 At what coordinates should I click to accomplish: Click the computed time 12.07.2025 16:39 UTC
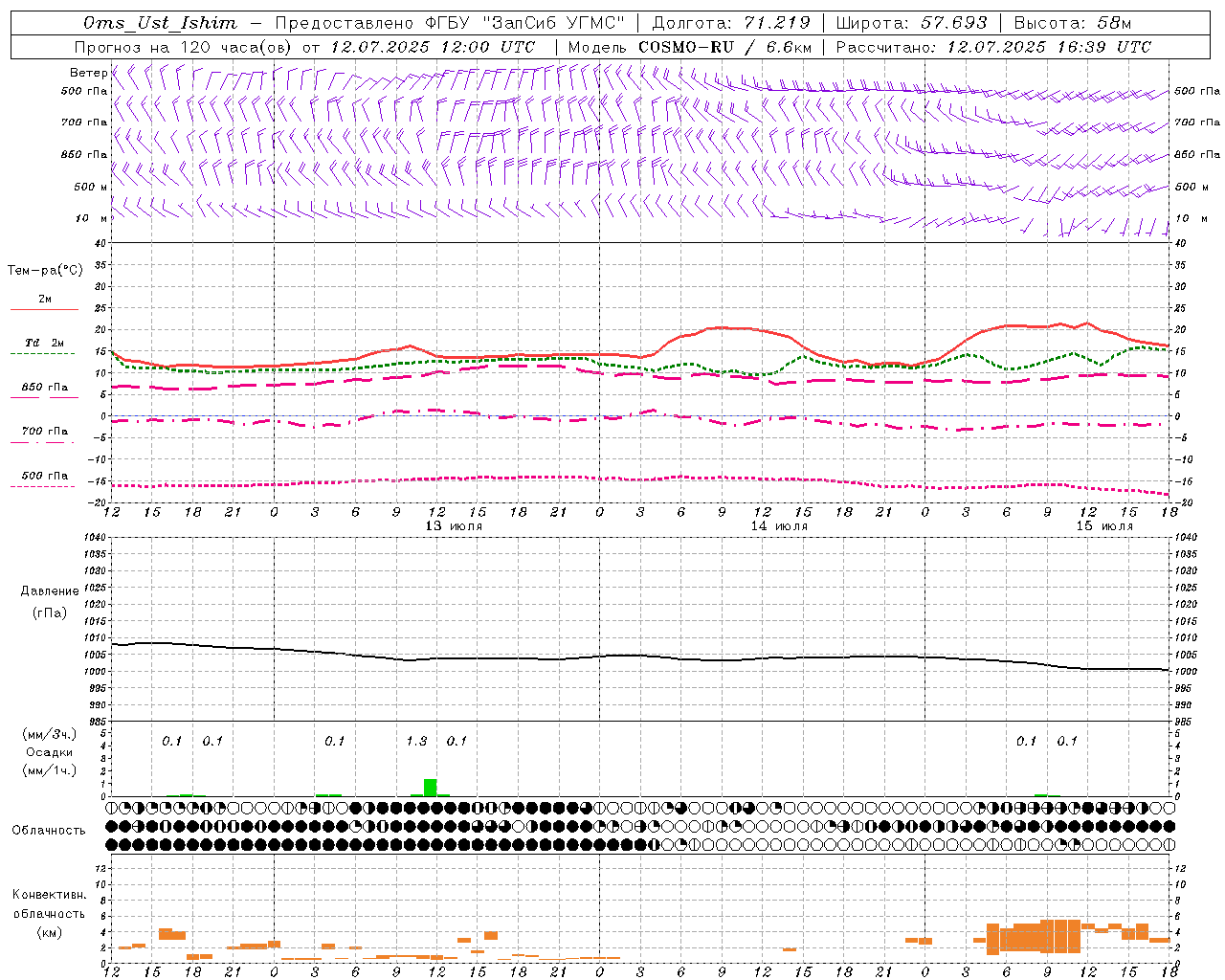click(x=1049, y=47)
